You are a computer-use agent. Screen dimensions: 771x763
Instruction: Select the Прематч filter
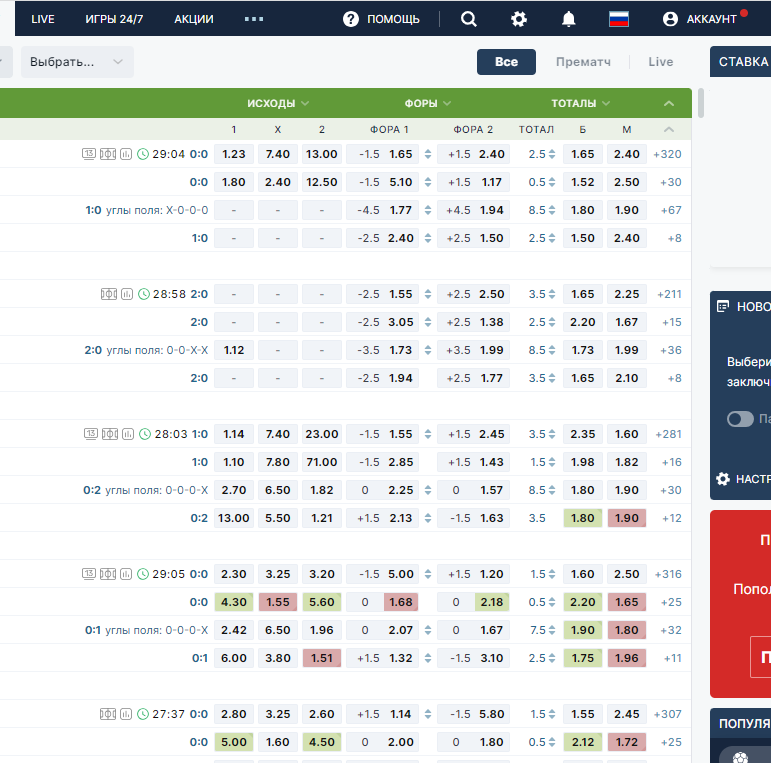pyautogui.click(x=583, y=62)
